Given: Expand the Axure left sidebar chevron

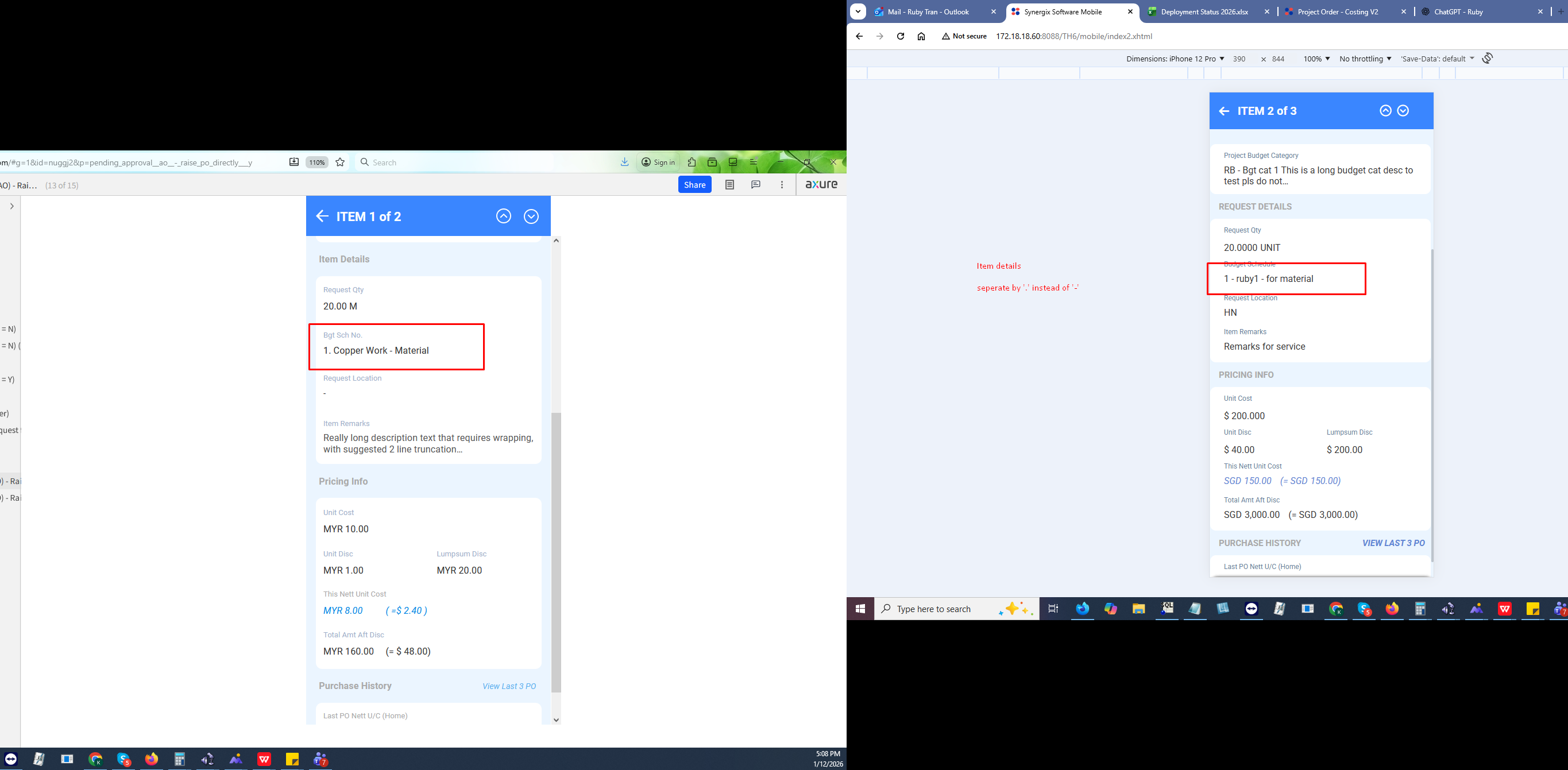Looking at the screenshot, I should pos(11,206).
